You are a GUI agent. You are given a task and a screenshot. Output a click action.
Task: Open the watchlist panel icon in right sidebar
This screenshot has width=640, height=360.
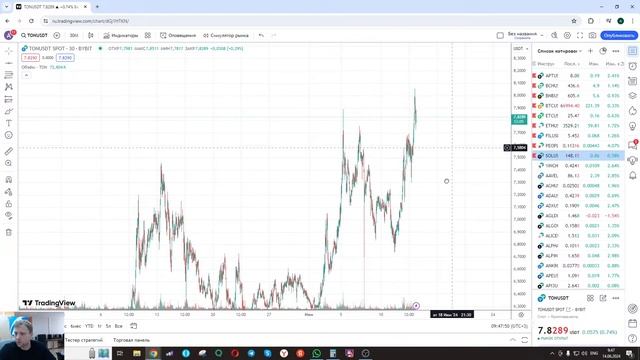632,51
